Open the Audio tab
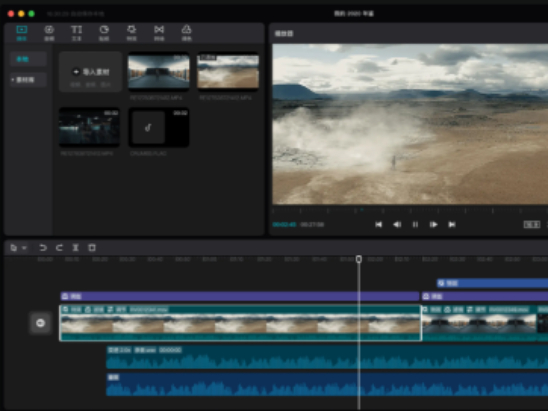This screenshot has width=548, height=411. 49,33
